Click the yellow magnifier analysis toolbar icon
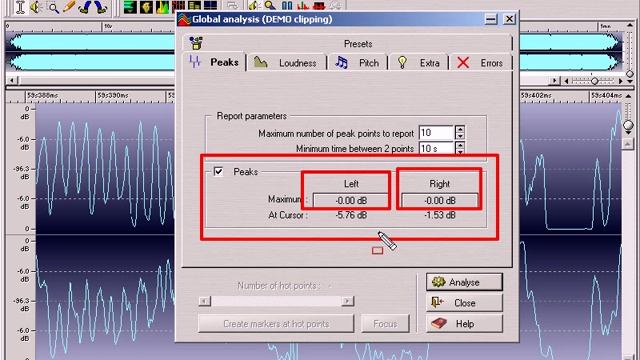The width and height of the screenshot is (640, 360). click(x=270, y=5)
